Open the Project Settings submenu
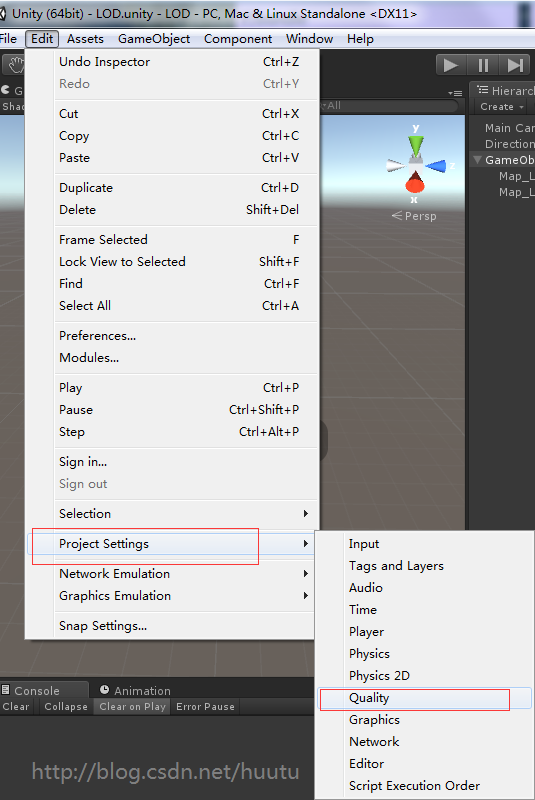Screen dimensions: 535x800 [171, 544]
